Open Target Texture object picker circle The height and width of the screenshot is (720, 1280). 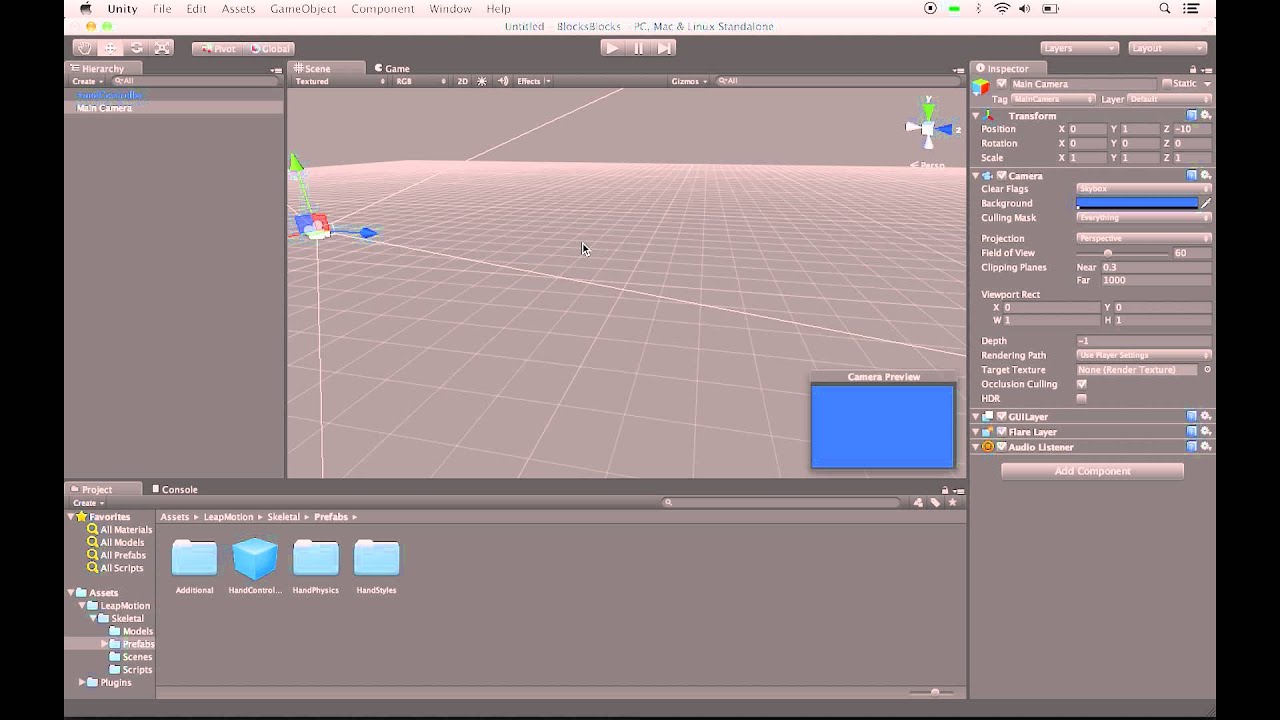1207,370
